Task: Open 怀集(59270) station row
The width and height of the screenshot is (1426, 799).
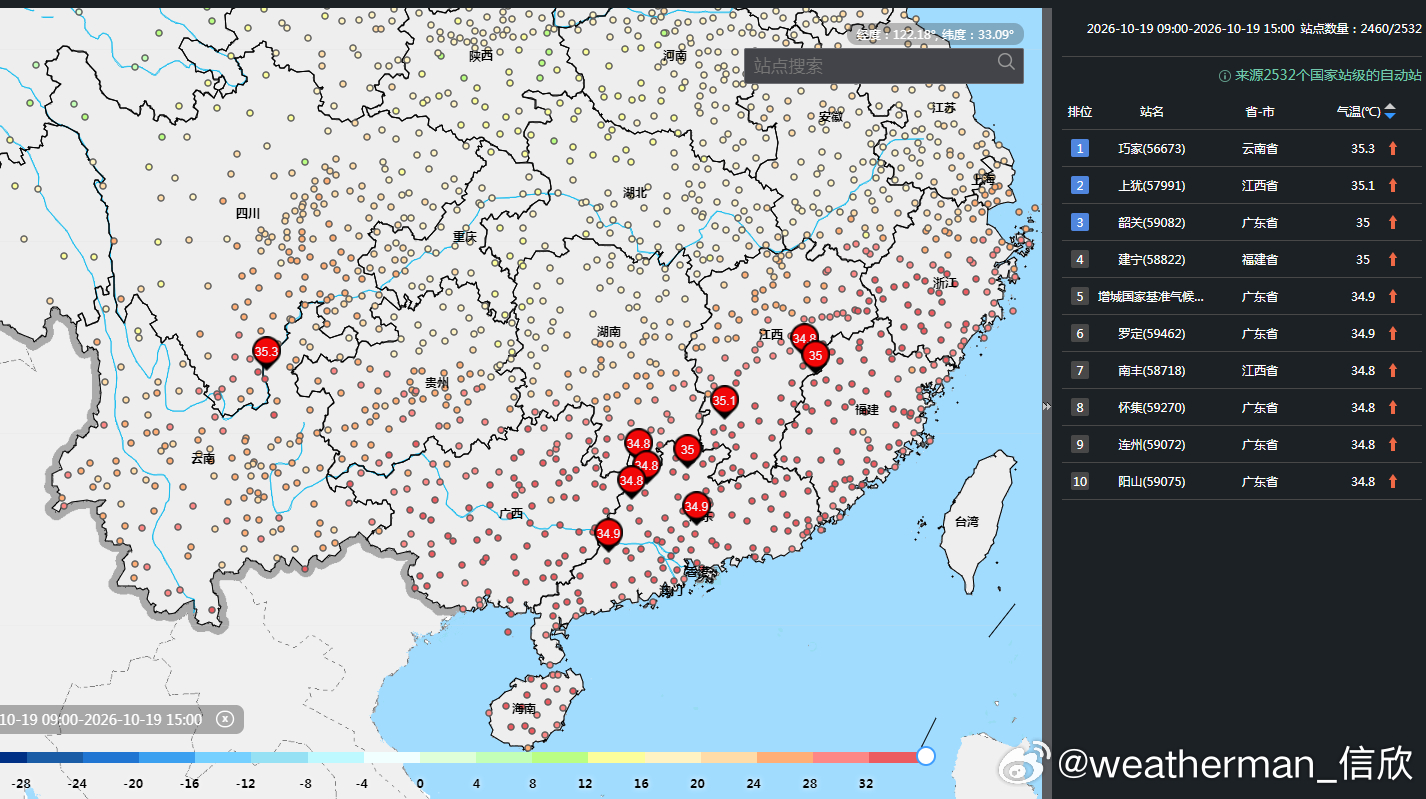Action: point(1241,407)
